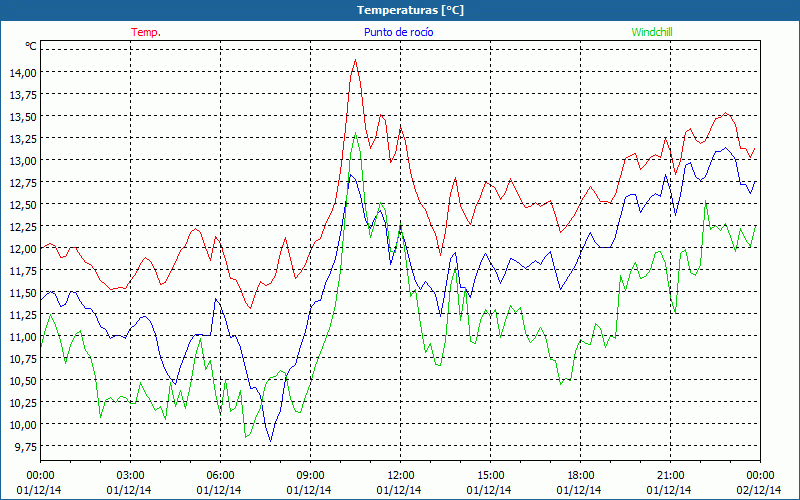
Task: Click the 13,50 y-axis value
Action: (23, 116)
